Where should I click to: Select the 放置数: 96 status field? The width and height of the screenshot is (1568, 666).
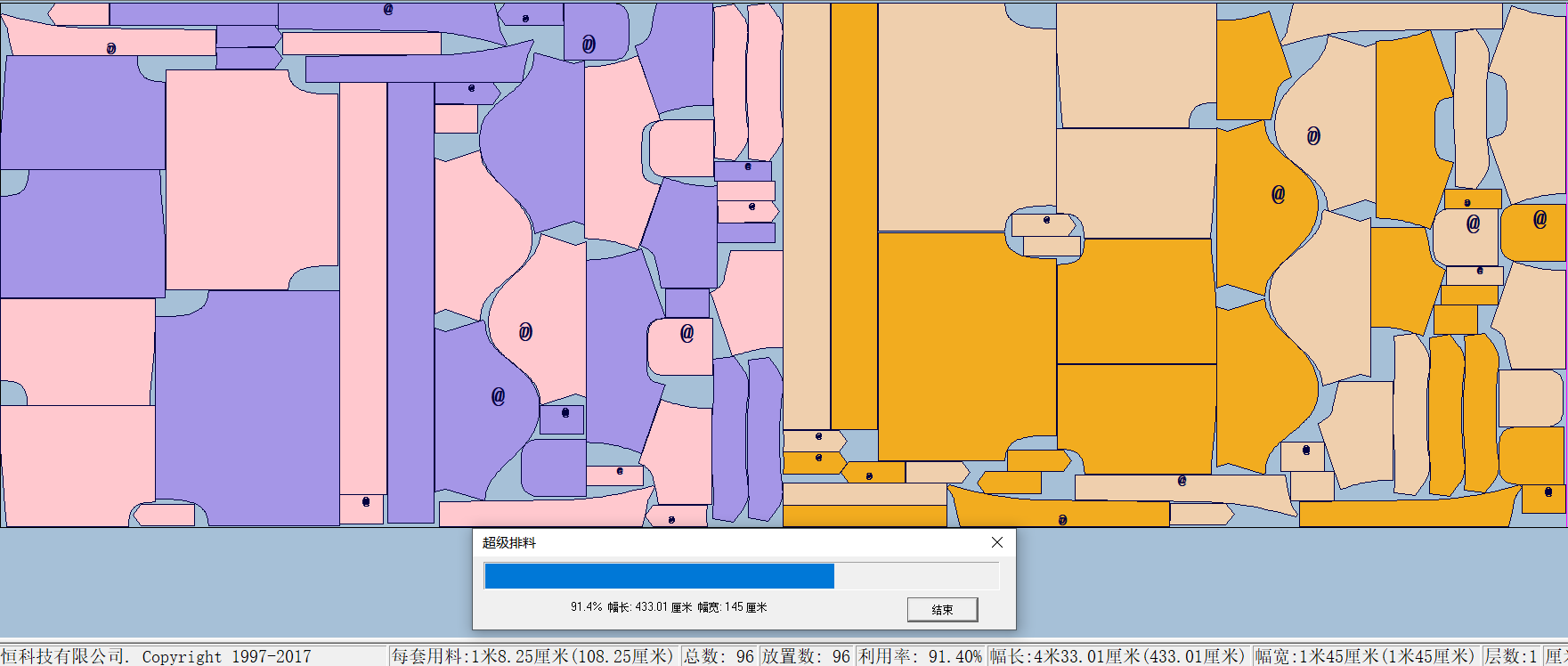click(x=806, y=656)
